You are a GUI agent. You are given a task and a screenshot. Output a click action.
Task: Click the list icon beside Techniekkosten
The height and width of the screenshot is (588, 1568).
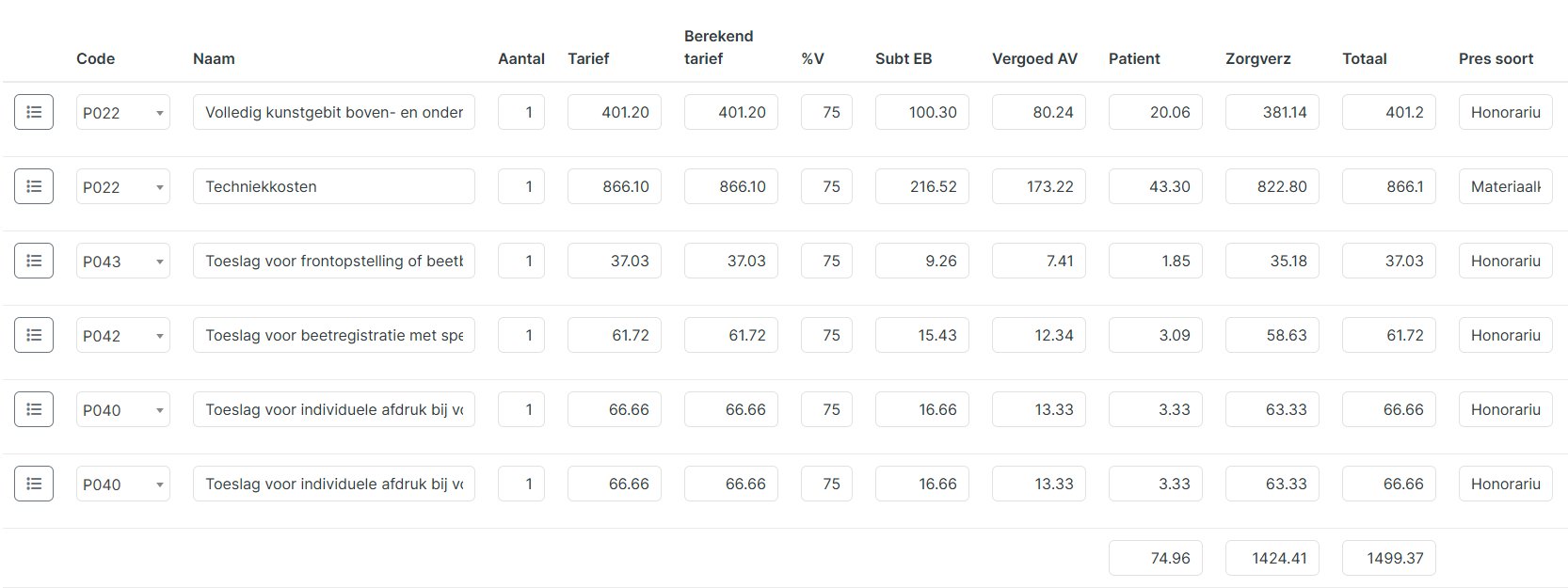pos(33,185)
